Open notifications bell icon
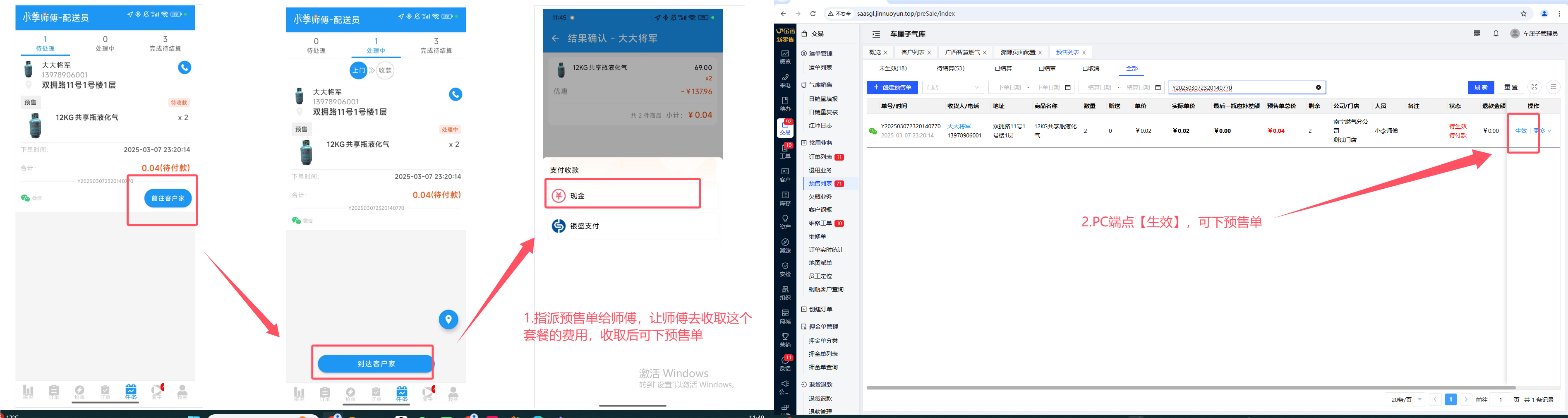The height and width of the screenshot is (418, 1568). coord(1496,34)
